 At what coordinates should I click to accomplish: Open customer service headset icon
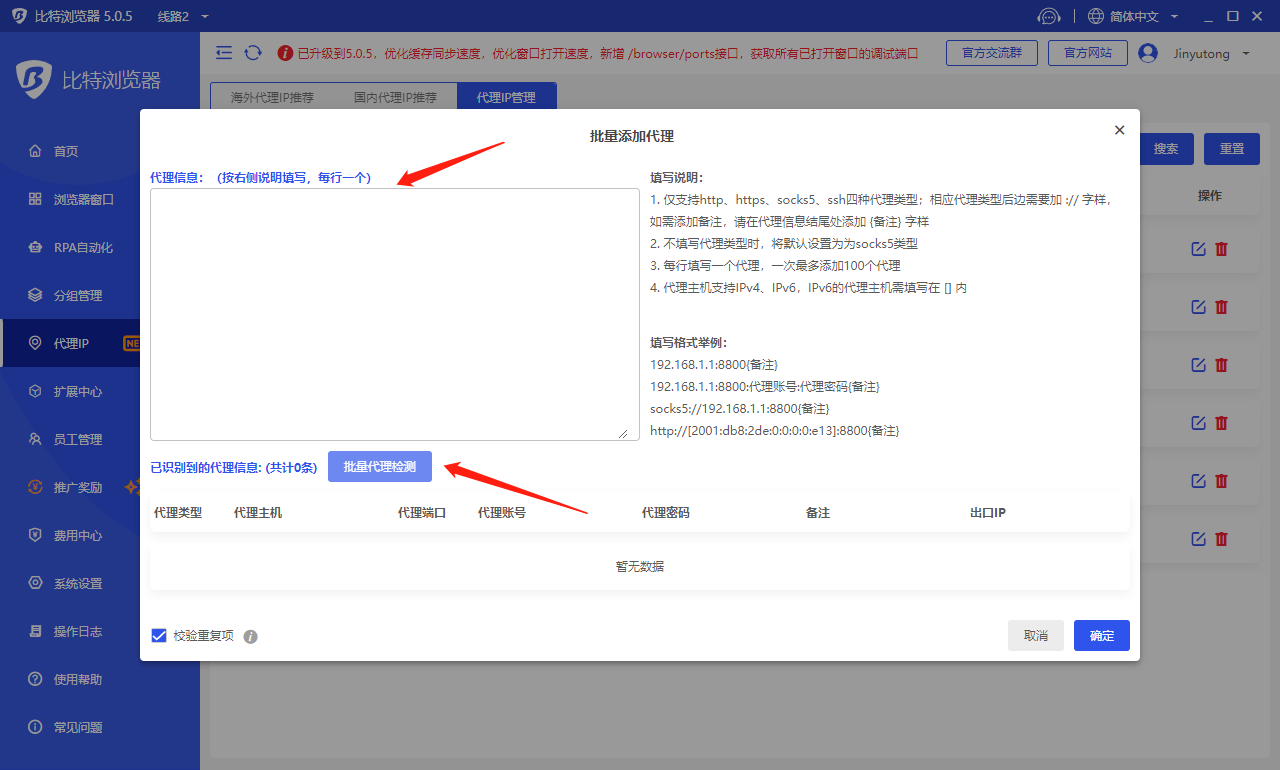tap(1048, 16)
